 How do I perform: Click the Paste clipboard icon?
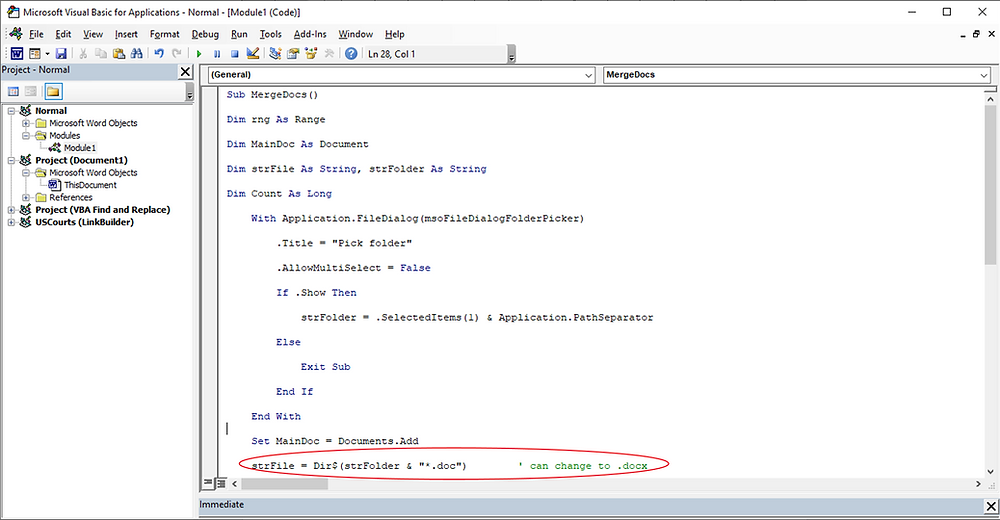[119, 54]
